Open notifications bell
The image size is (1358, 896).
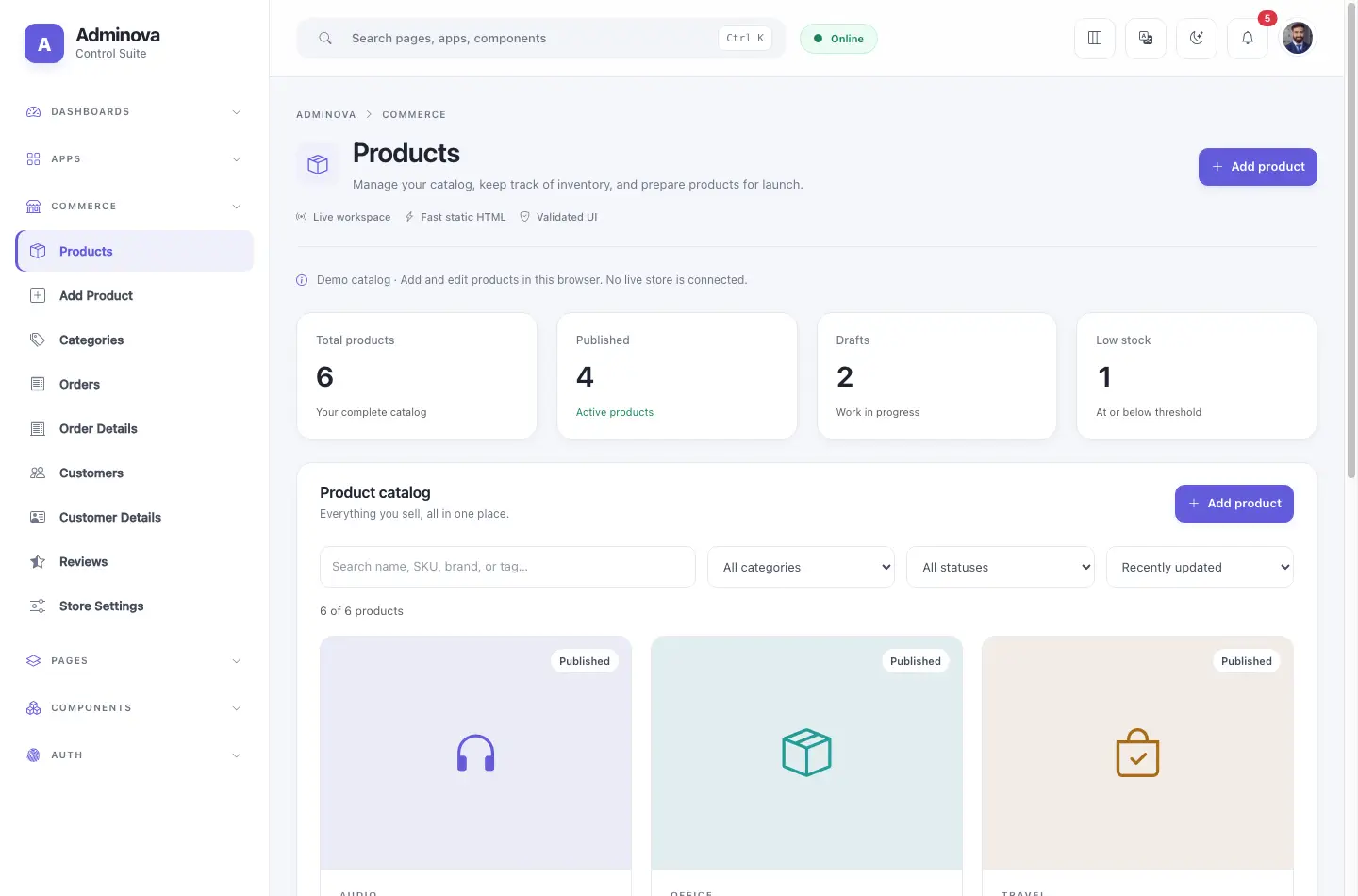click(1248, 39)
